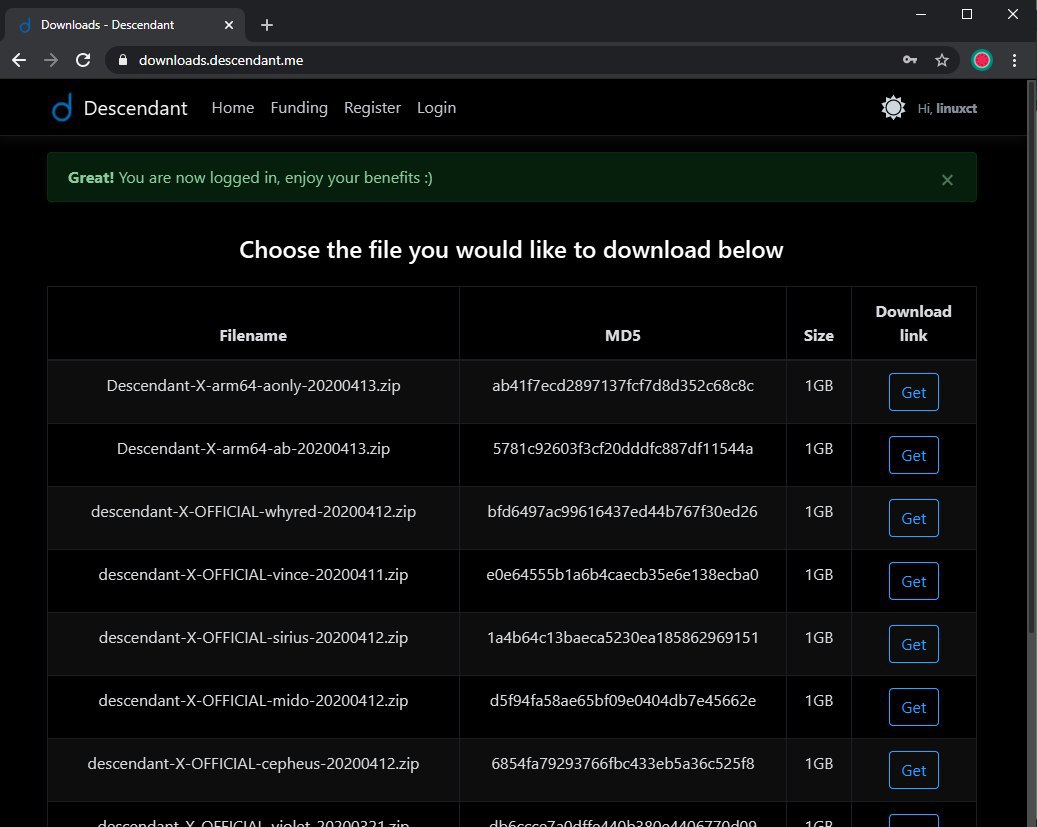Select the Downloads - Descendant tab
The height and width of the screenshot is (827, 1037).
click(x=125, y=25)
